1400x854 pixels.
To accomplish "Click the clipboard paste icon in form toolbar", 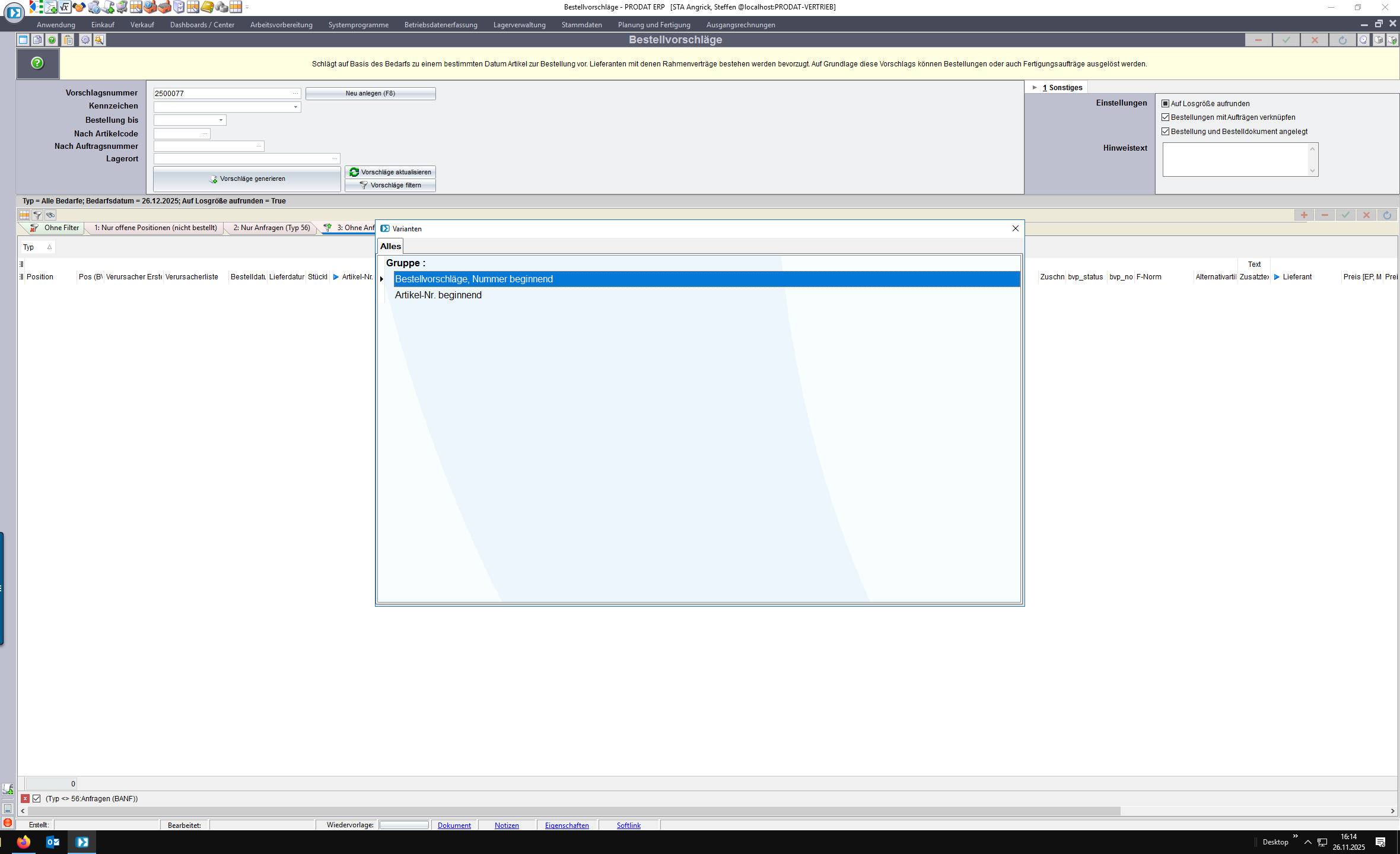I will coord(68,40).
